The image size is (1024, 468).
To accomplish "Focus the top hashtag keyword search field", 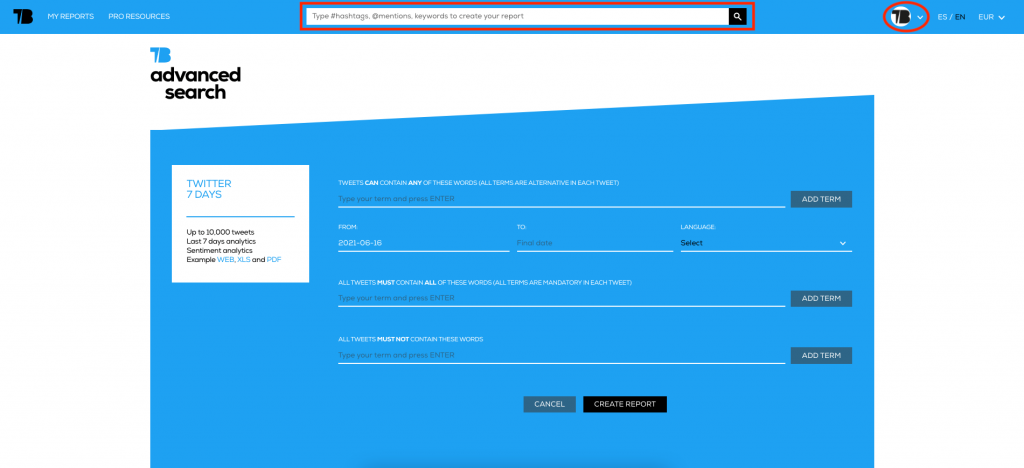I will tap(517, 16).
